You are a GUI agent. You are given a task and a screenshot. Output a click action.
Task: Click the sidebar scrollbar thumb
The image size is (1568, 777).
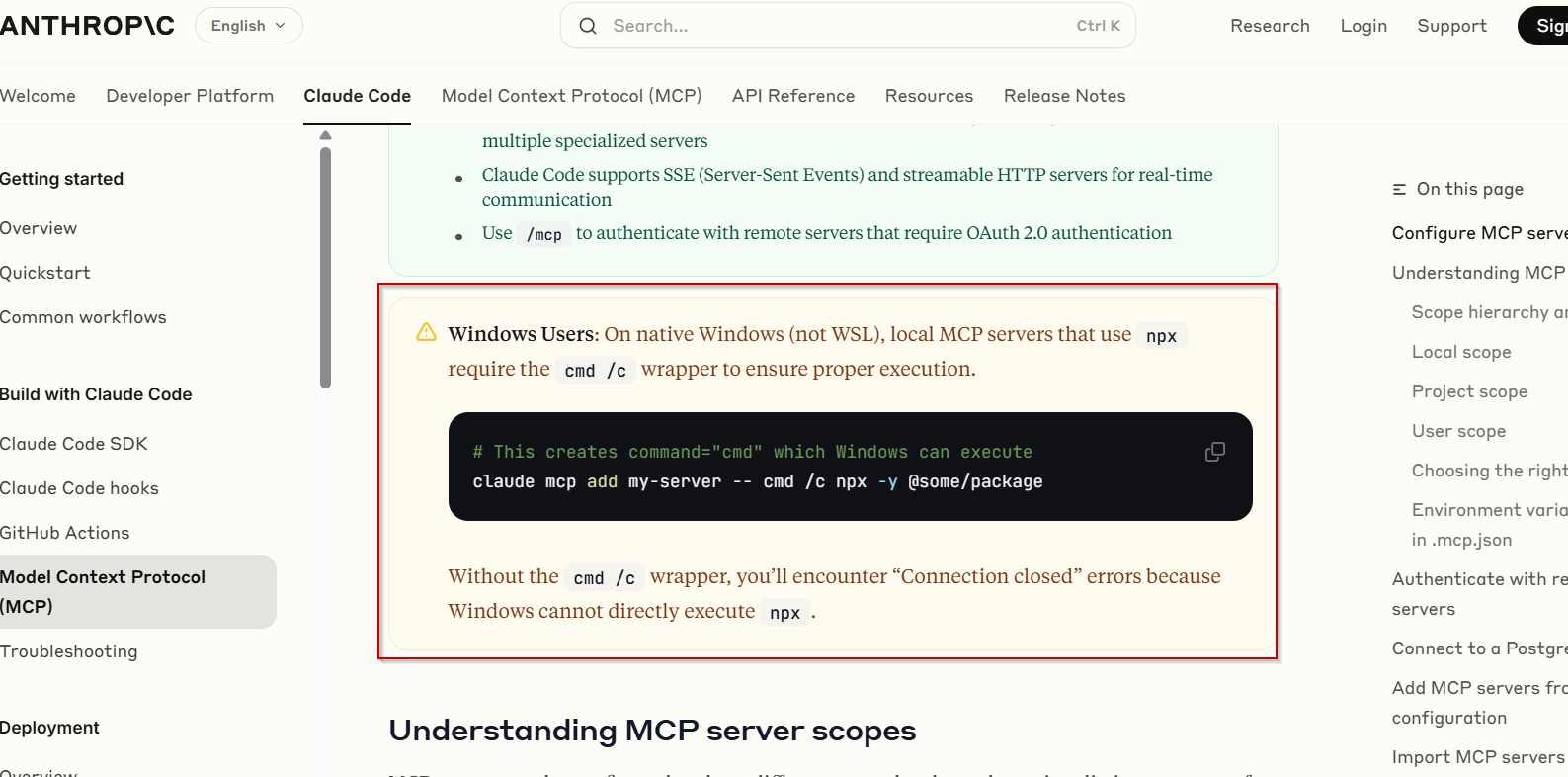click(x=325, y=268)
